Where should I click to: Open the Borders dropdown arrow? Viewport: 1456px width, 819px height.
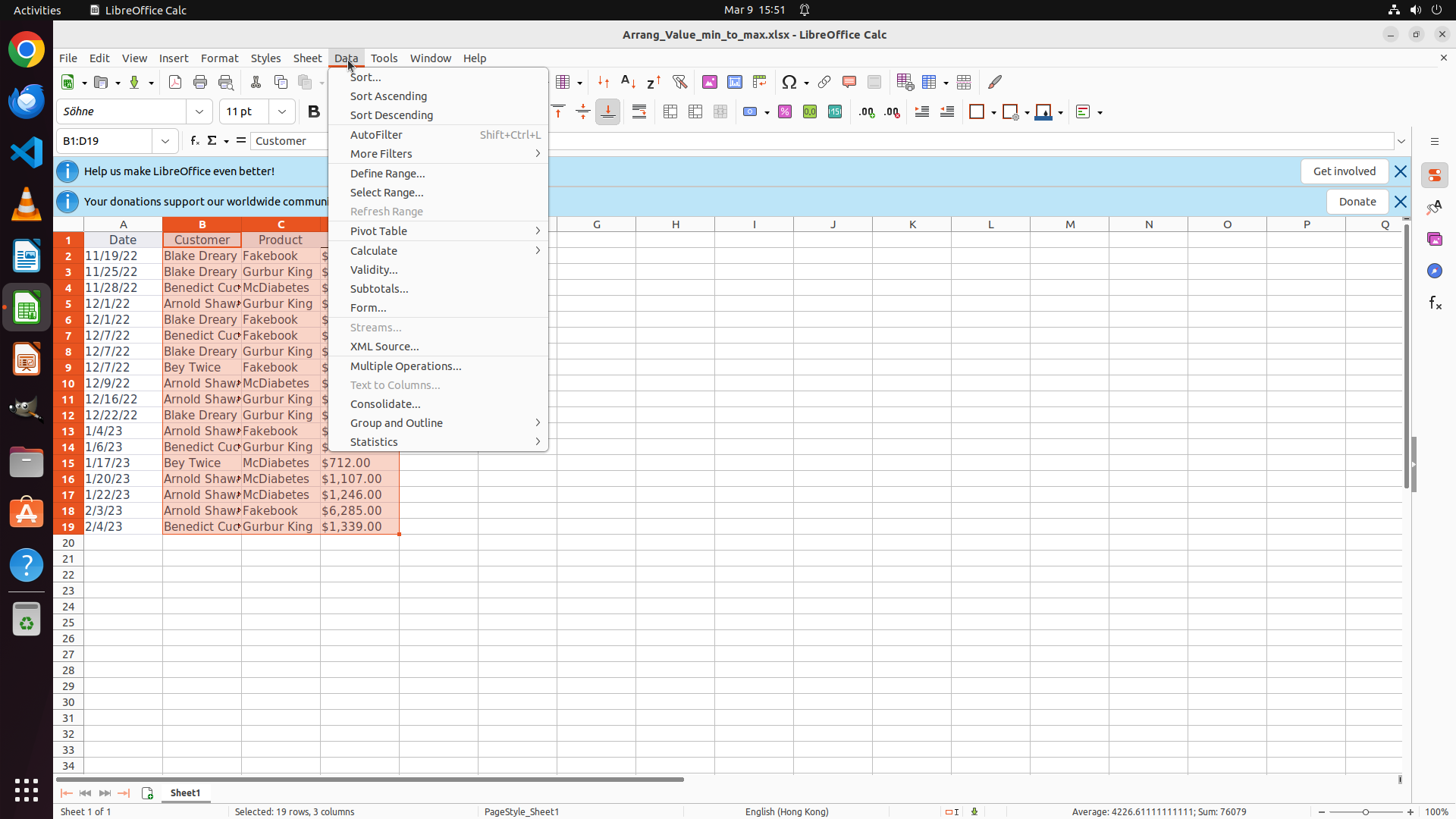[993, 113]
